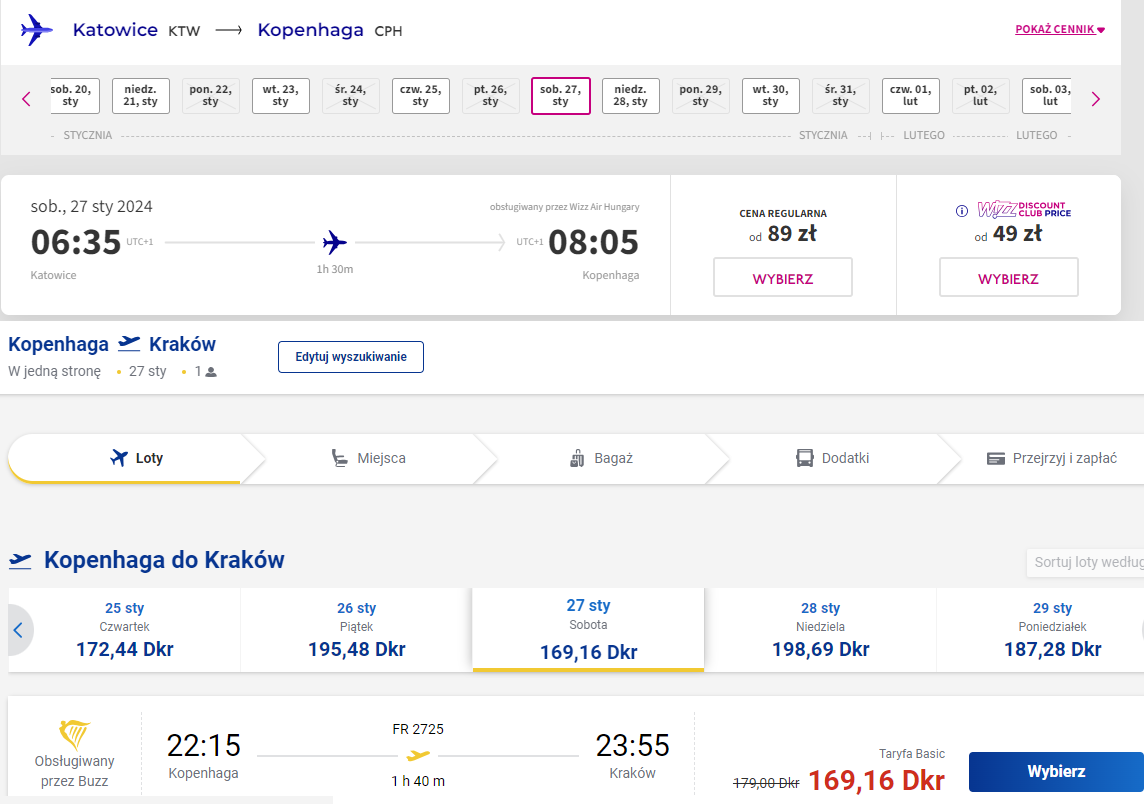Open the Bagaż luggage step
This screenshot has height=804, width=1144.
click(601, 458)
